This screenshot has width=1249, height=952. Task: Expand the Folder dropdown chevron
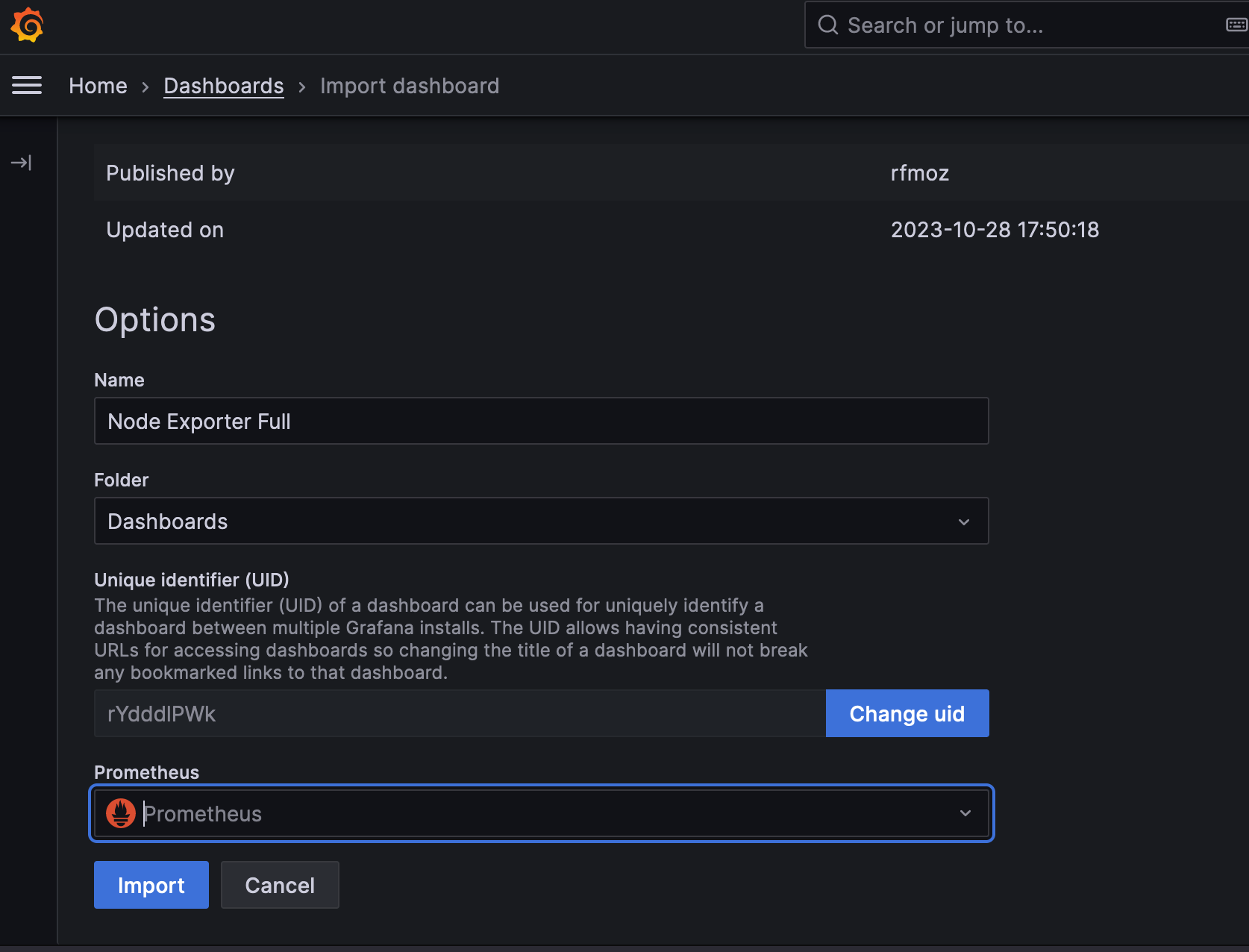point(964,522)
